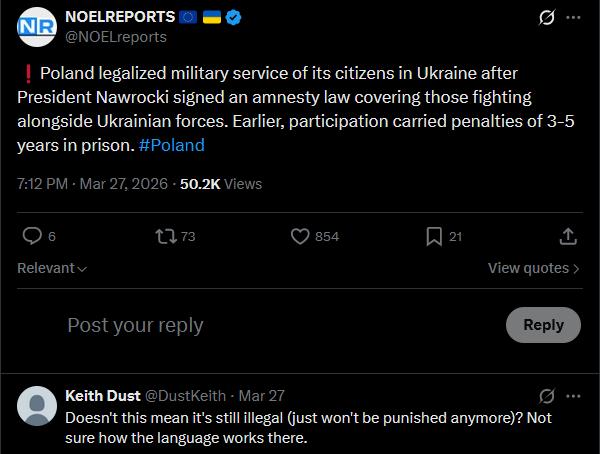
Task: Click the #Poland hashtag
Action: [x=172, y=145]
